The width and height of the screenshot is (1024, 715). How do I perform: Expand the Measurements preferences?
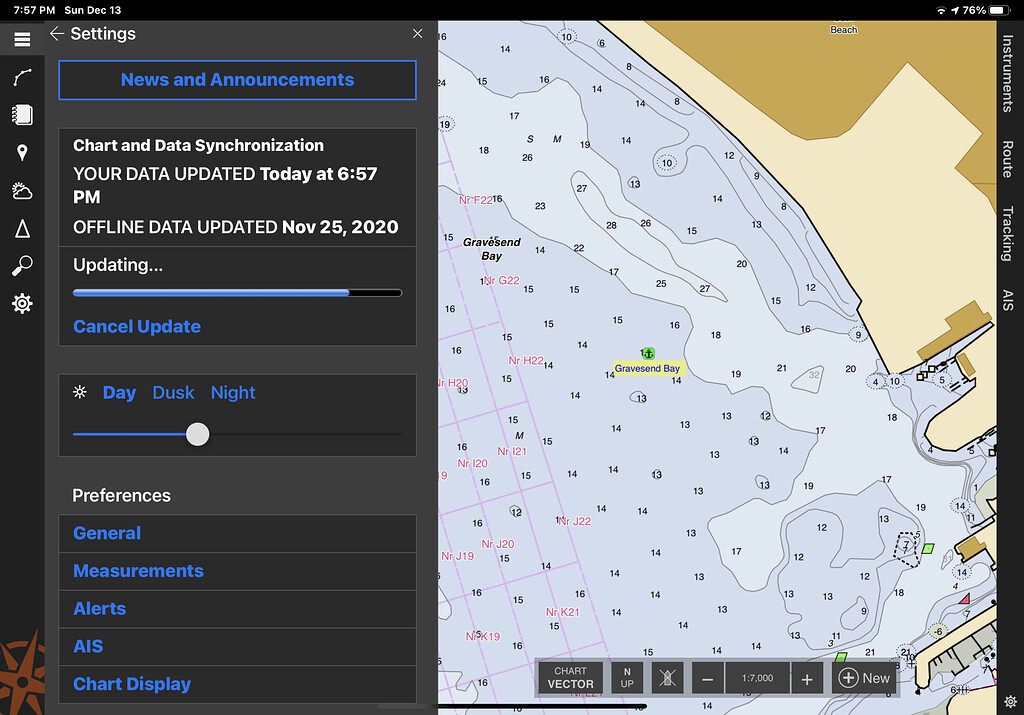tap(138, 571)
